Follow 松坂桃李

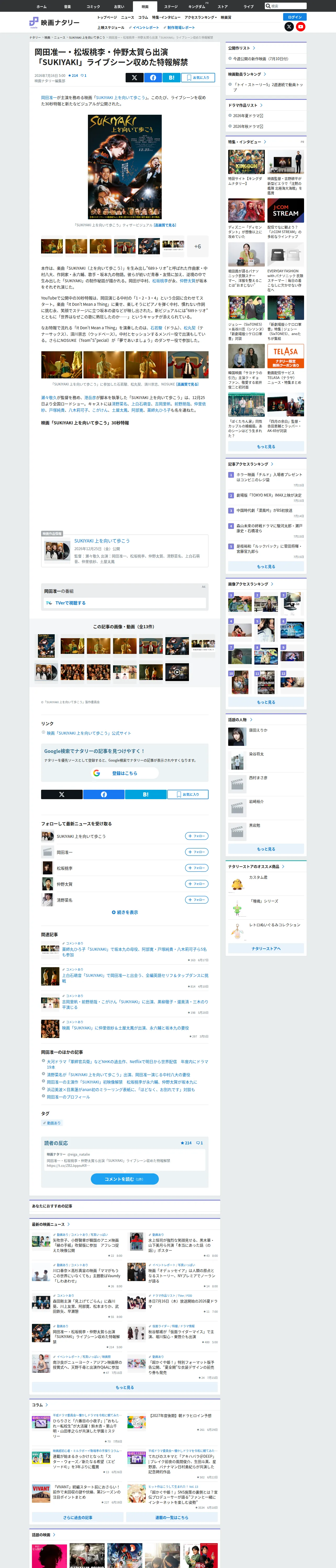click(197, 868)
